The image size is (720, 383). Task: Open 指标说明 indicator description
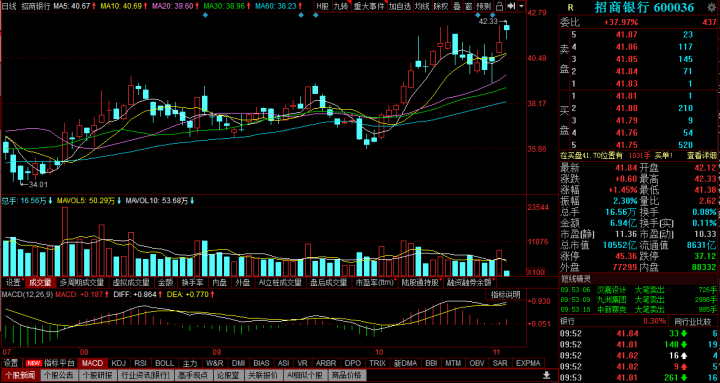pyautogui.click(x=506, y=294)
